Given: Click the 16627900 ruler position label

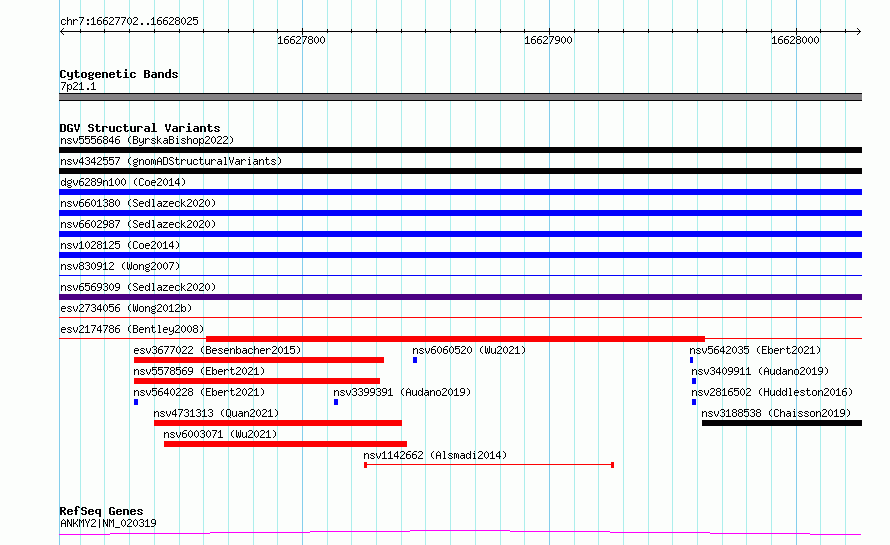Looking at the screenshot, I should click(x=548, y=40).
